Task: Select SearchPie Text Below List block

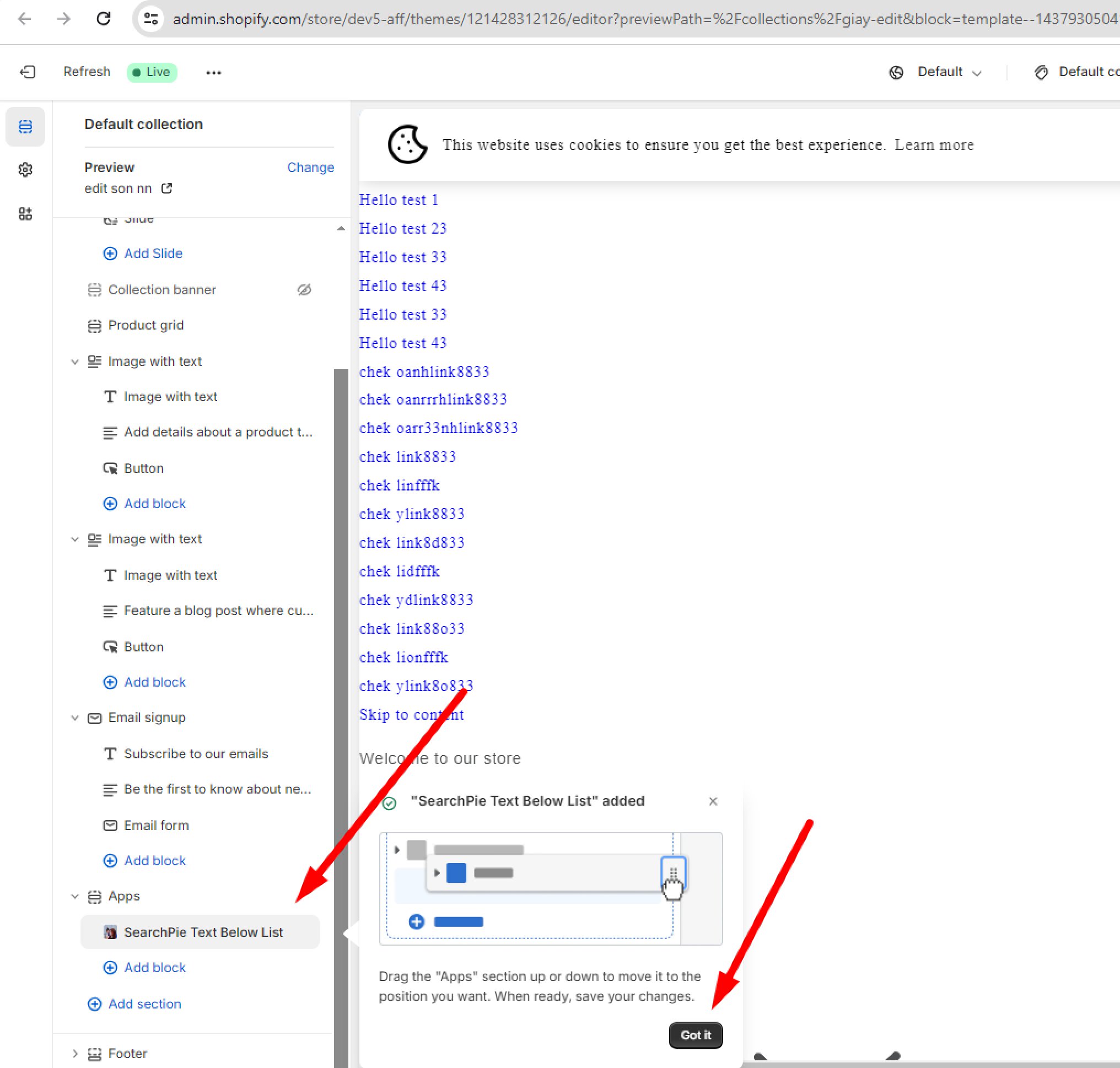Action: [203, 932]
